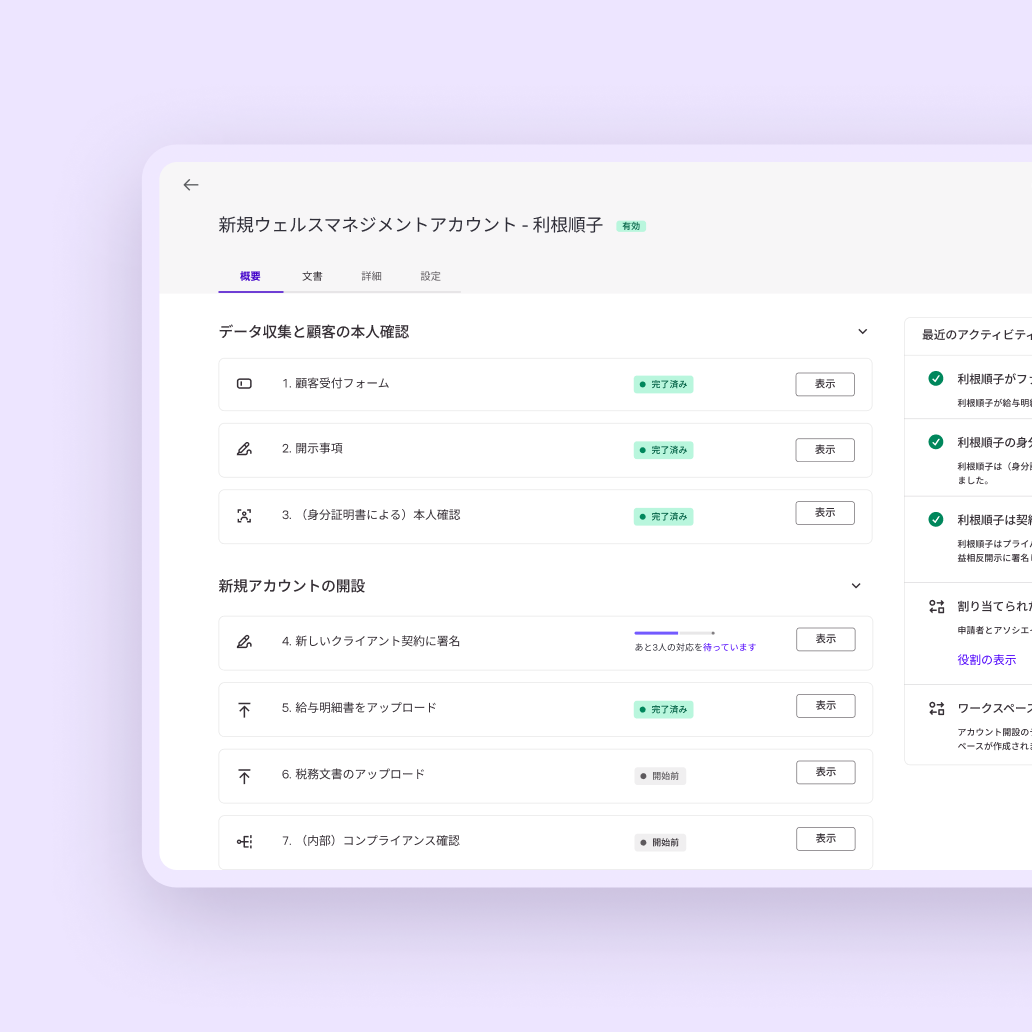
Task: Click the 開始前 badge on 税務文書のアップロード
Action: coord(660,775)
